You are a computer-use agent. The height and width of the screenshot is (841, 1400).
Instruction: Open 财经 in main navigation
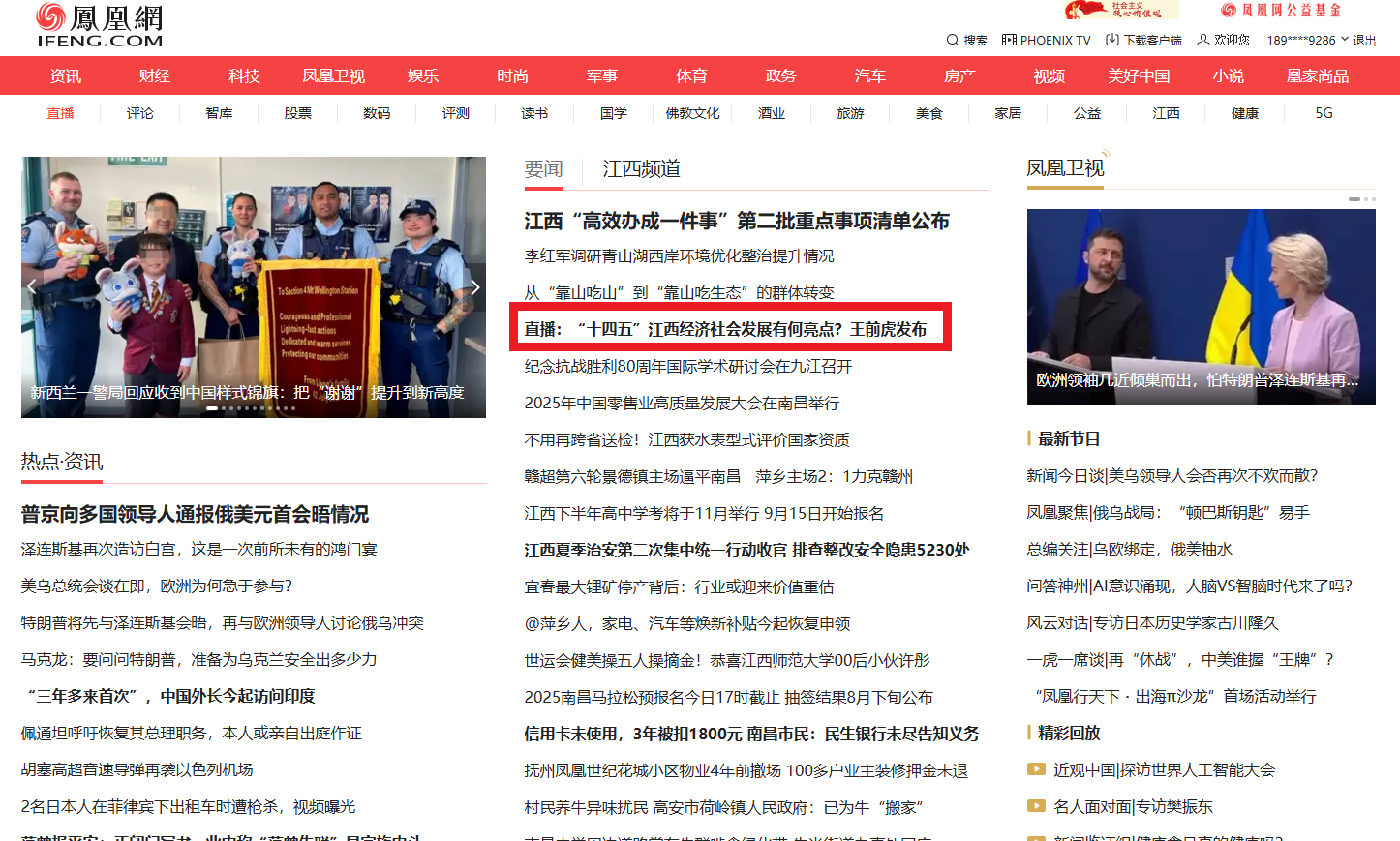click(x=155, y=75)
